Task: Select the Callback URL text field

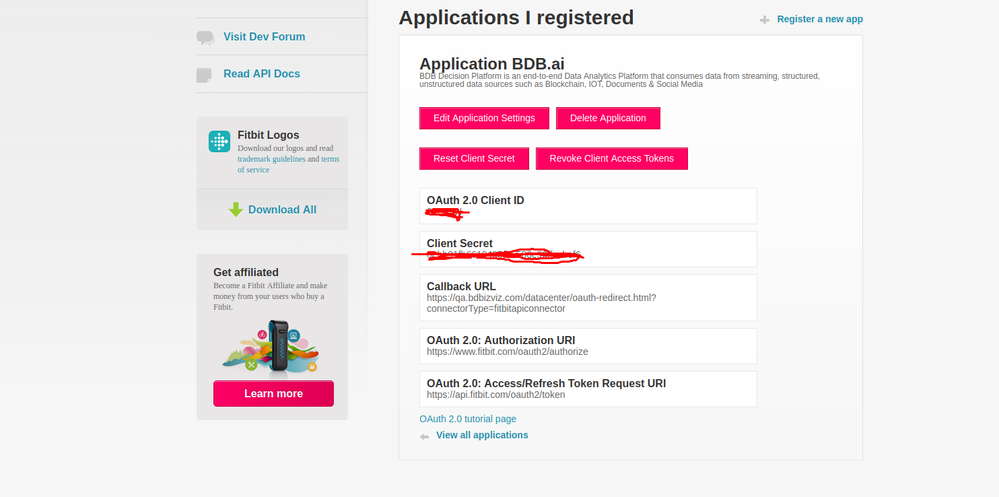Action: [x=588, y=298]
